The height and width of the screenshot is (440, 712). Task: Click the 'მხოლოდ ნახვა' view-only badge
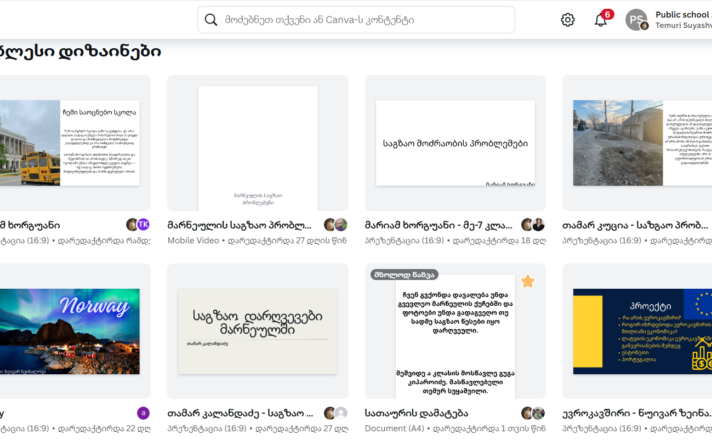[x=404, y=275]
